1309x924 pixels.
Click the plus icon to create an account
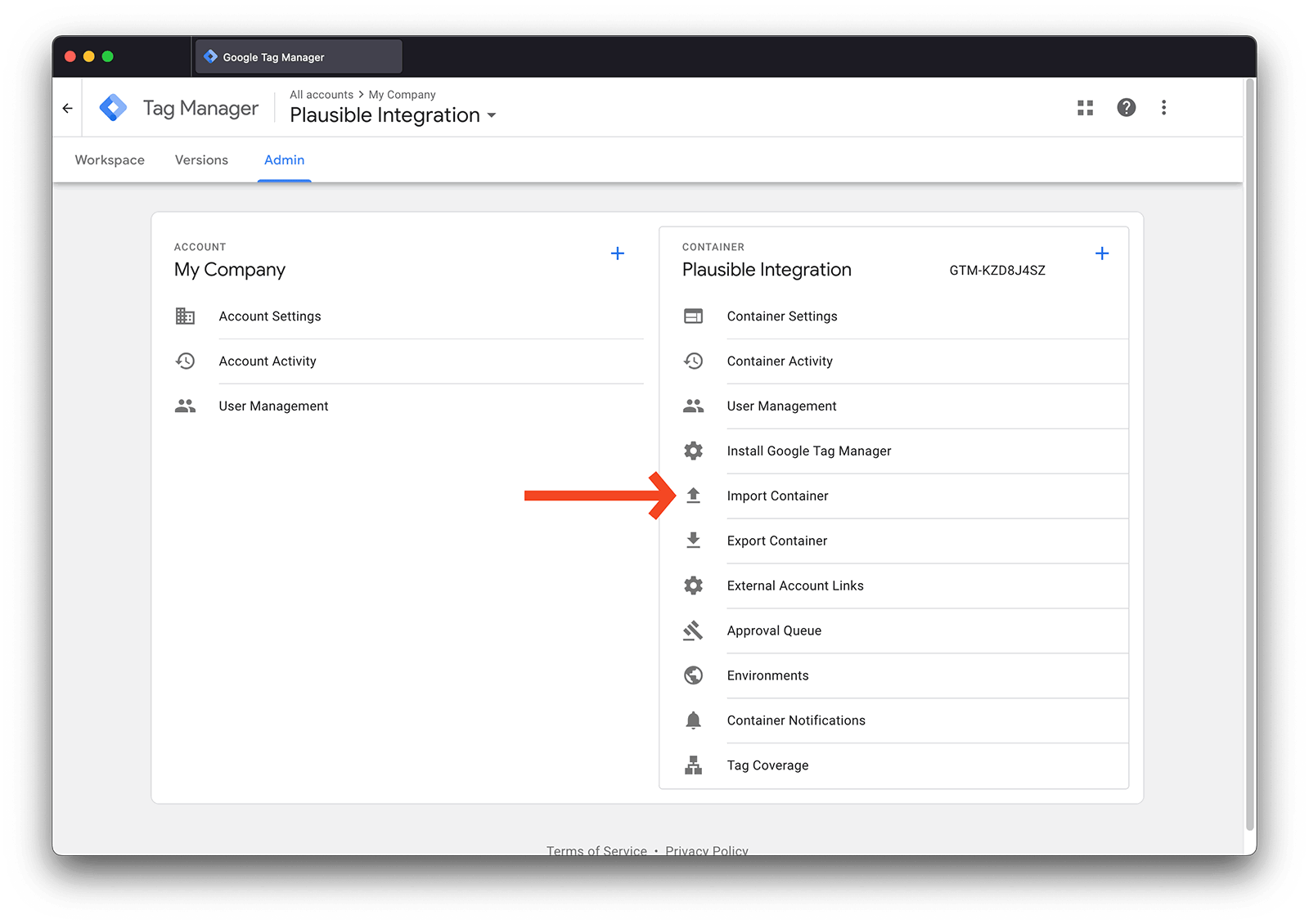tap(618, 253)
